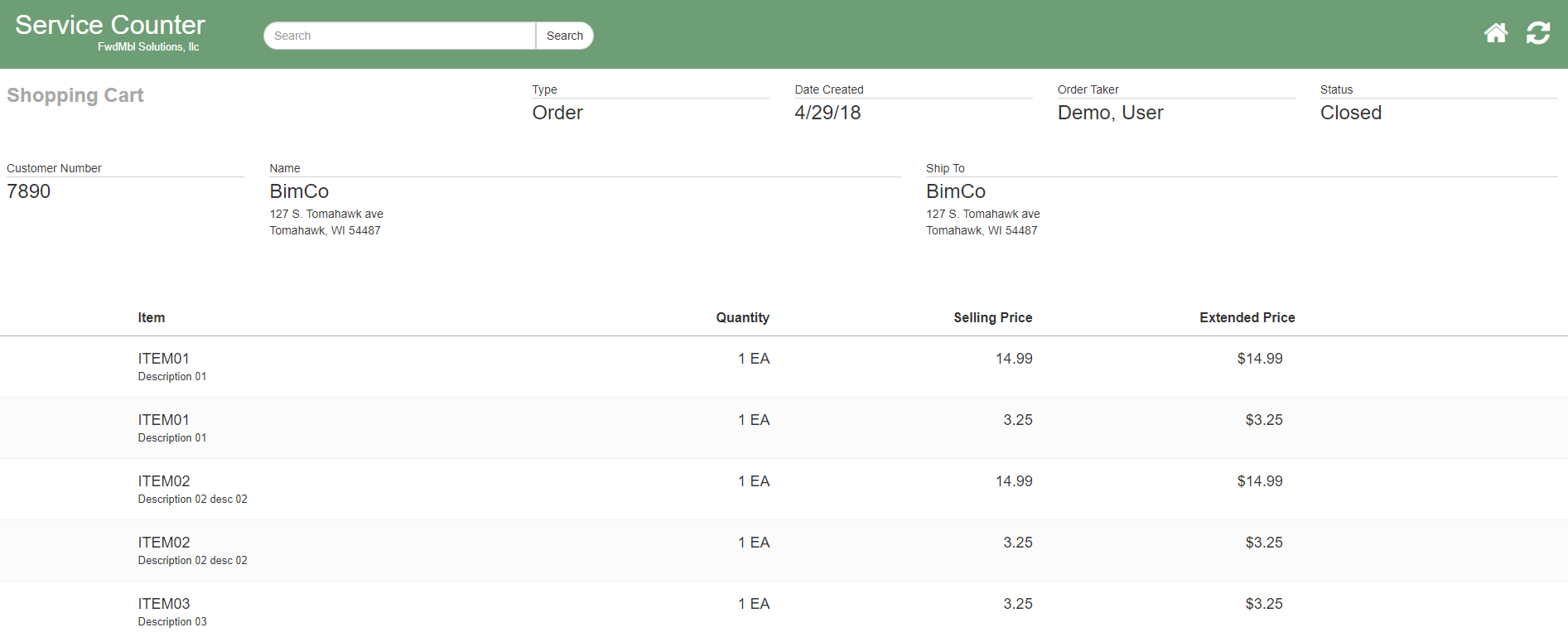Click the customer number 7890
The width and height of the screenshot is (1568, 642).
point(29,191)
